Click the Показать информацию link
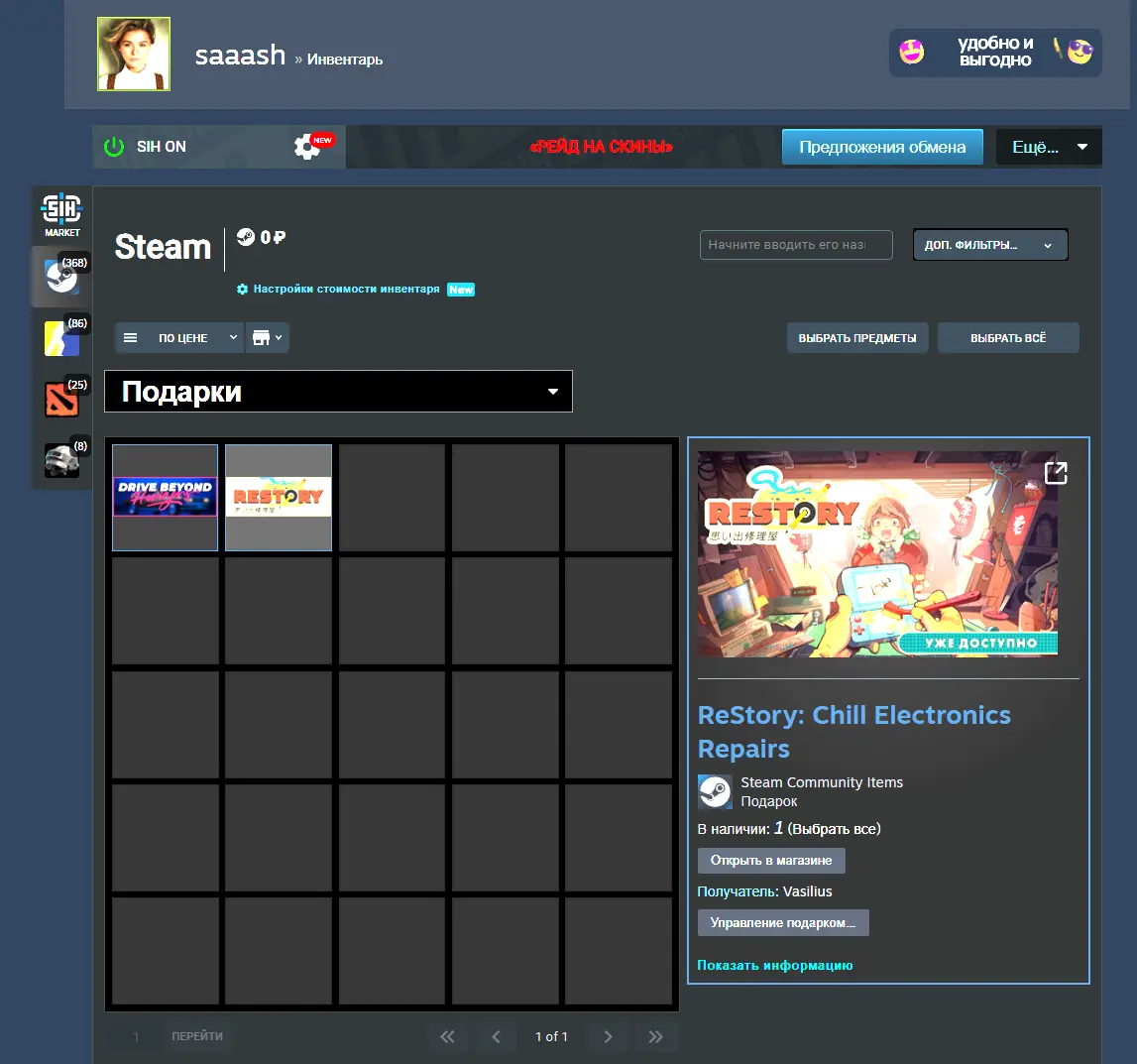The width and height of the screenshot is (1137, 1064). 774,966
